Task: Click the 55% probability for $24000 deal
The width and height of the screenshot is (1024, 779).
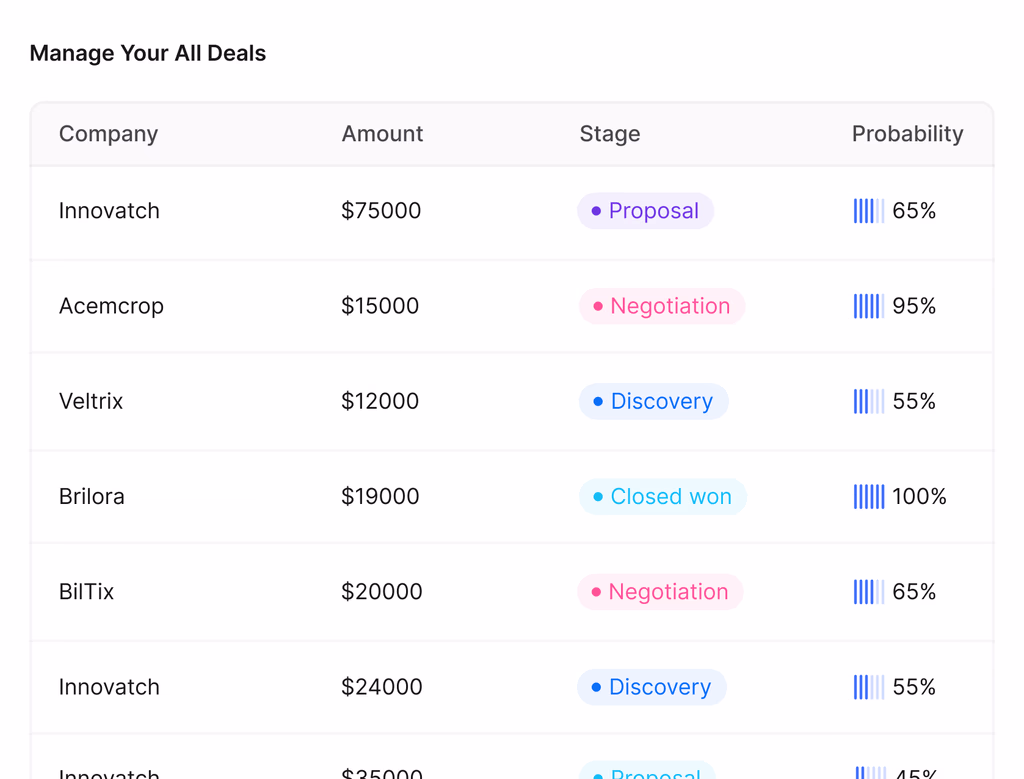Action: click(894, 688)
